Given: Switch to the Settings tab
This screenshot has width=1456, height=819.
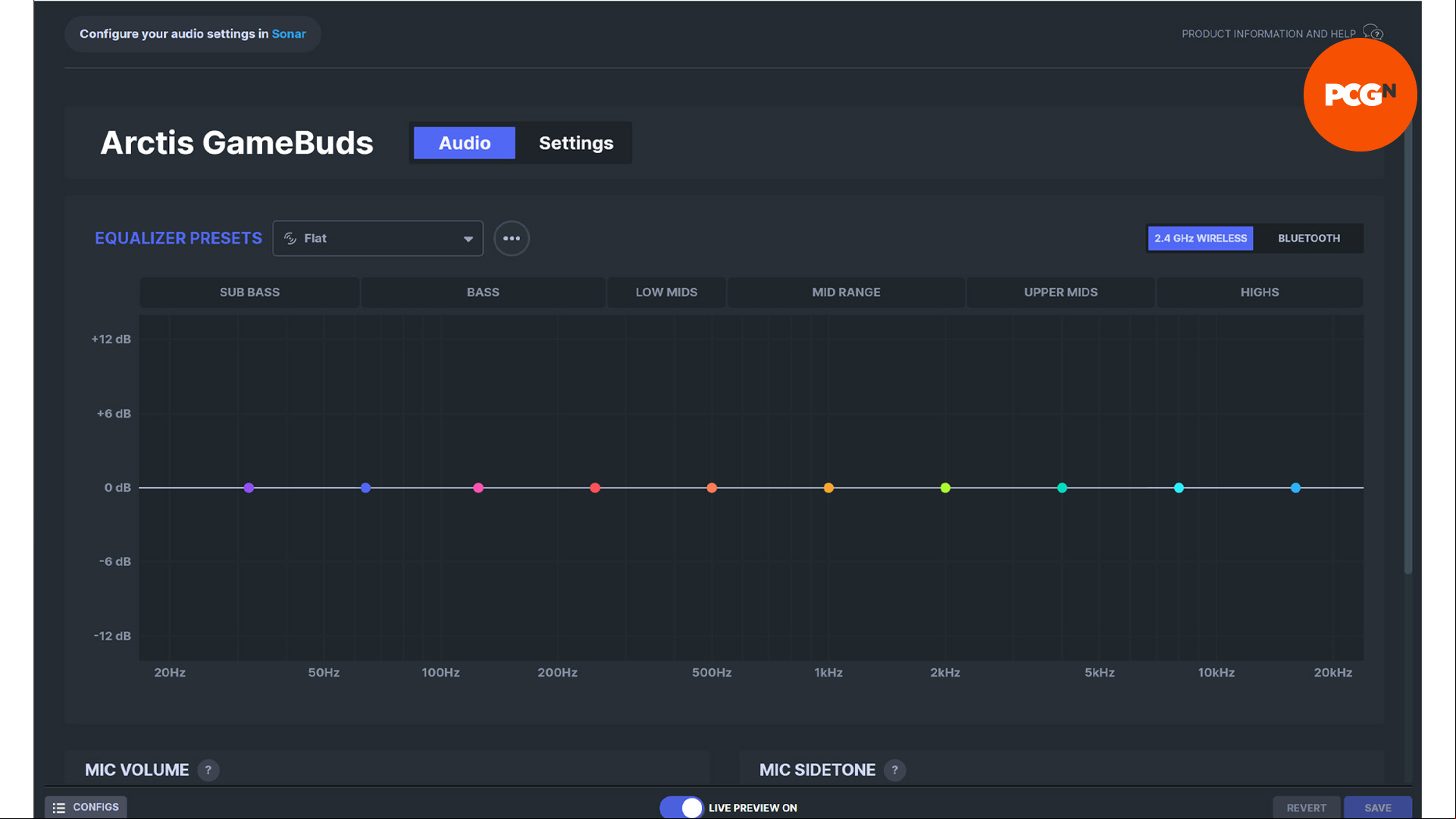Looking at the screenshot, I should click(x=576, y=143).
